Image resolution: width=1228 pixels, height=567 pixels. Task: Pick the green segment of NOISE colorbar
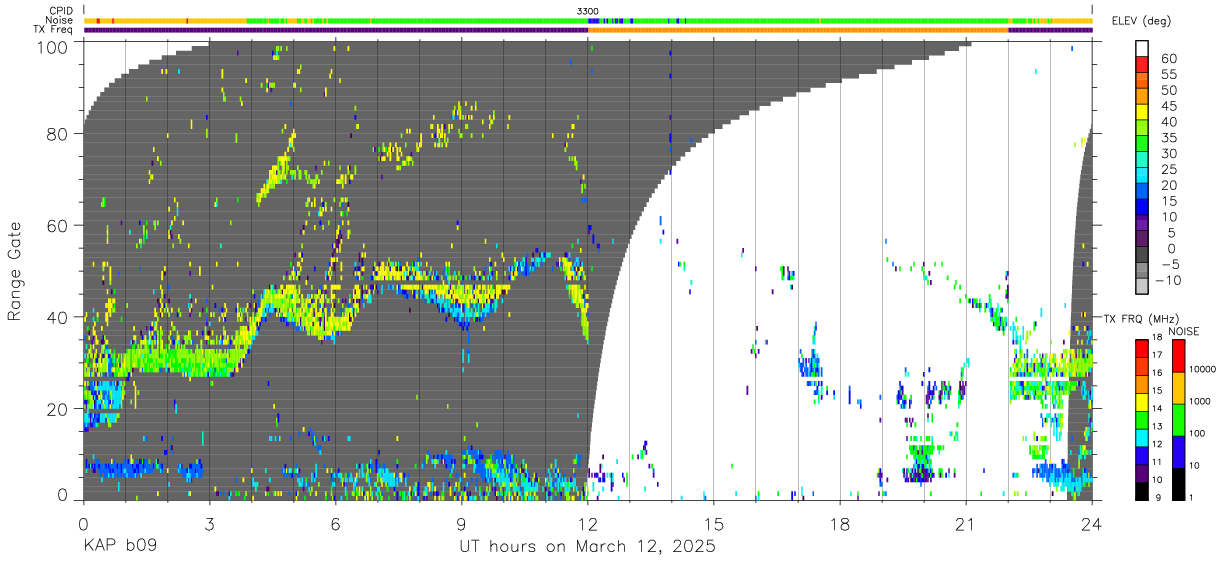point(1178,419)
